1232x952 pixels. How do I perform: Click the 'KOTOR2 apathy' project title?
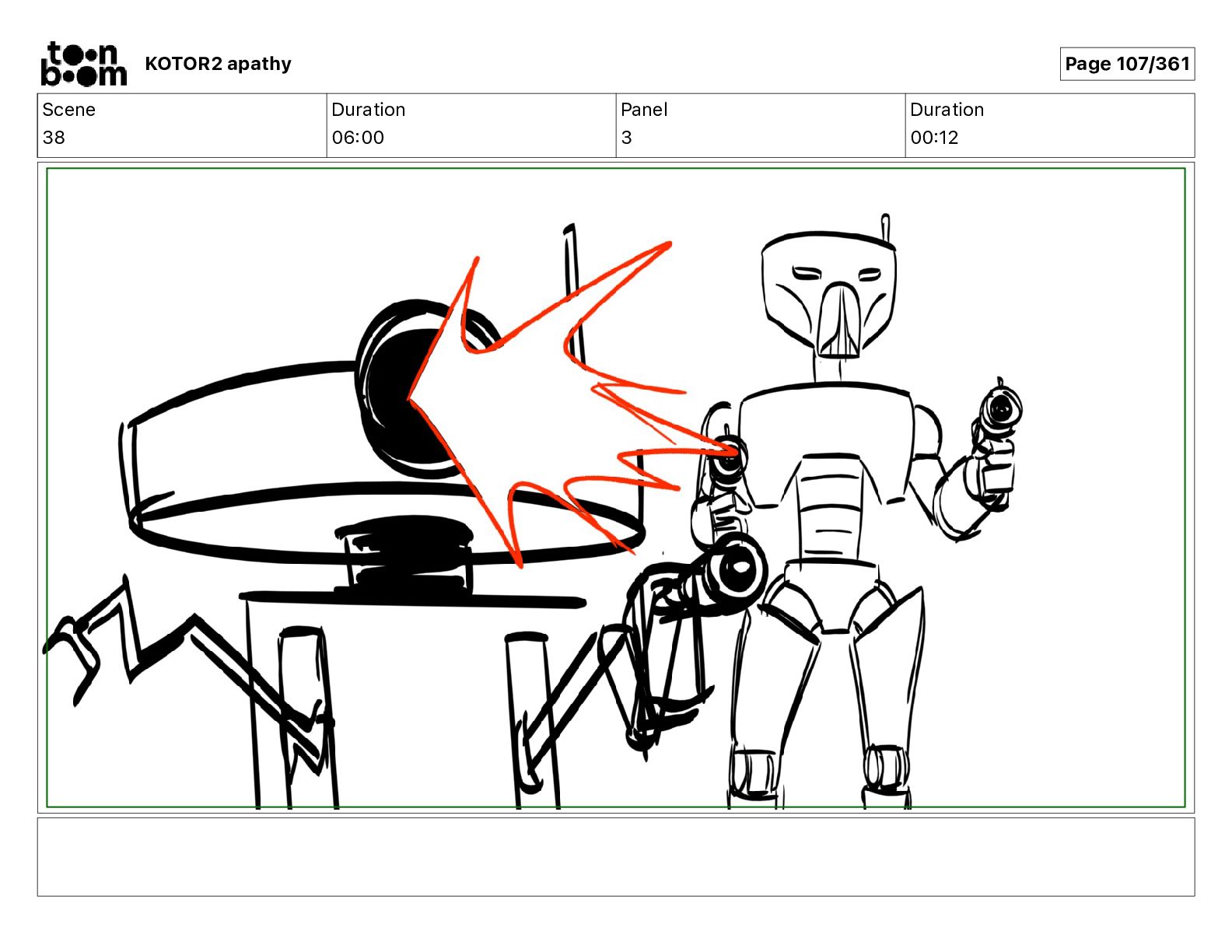coord(218,64)
